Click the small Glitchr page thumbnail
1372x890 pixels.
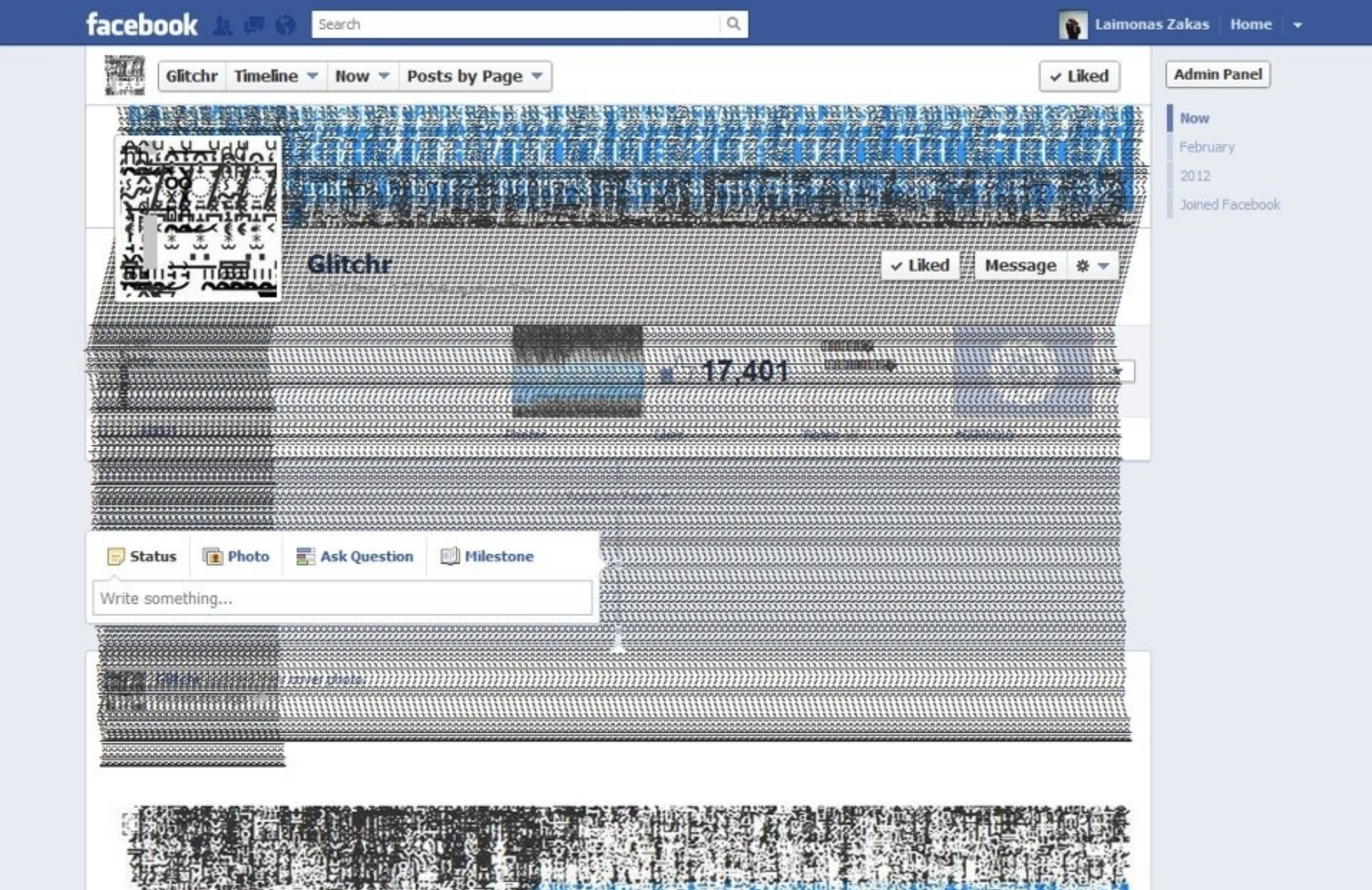[x=125, y=75]
